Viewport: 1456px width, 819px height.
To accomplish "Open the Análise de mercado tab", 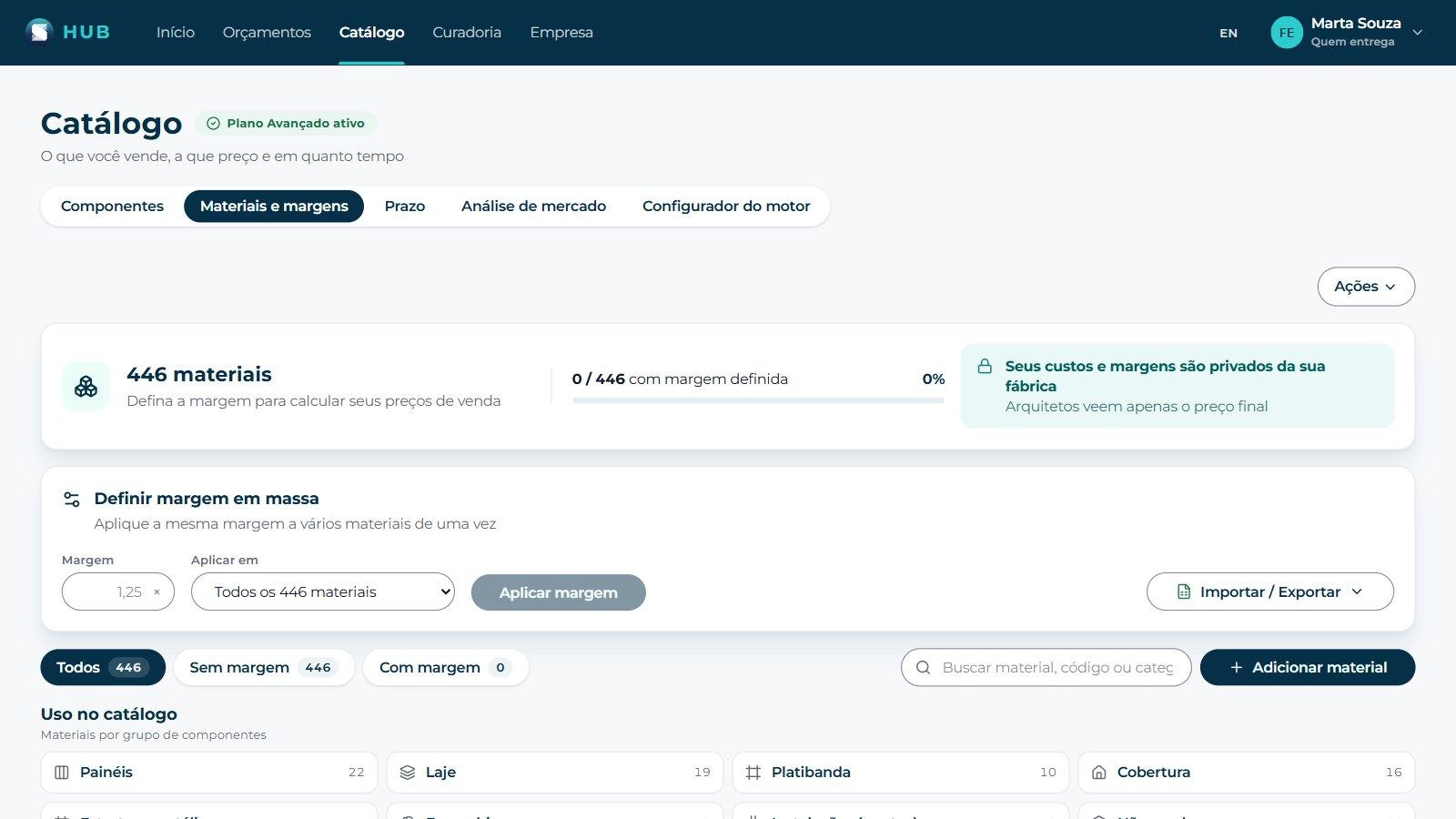I will pos(533,206).
